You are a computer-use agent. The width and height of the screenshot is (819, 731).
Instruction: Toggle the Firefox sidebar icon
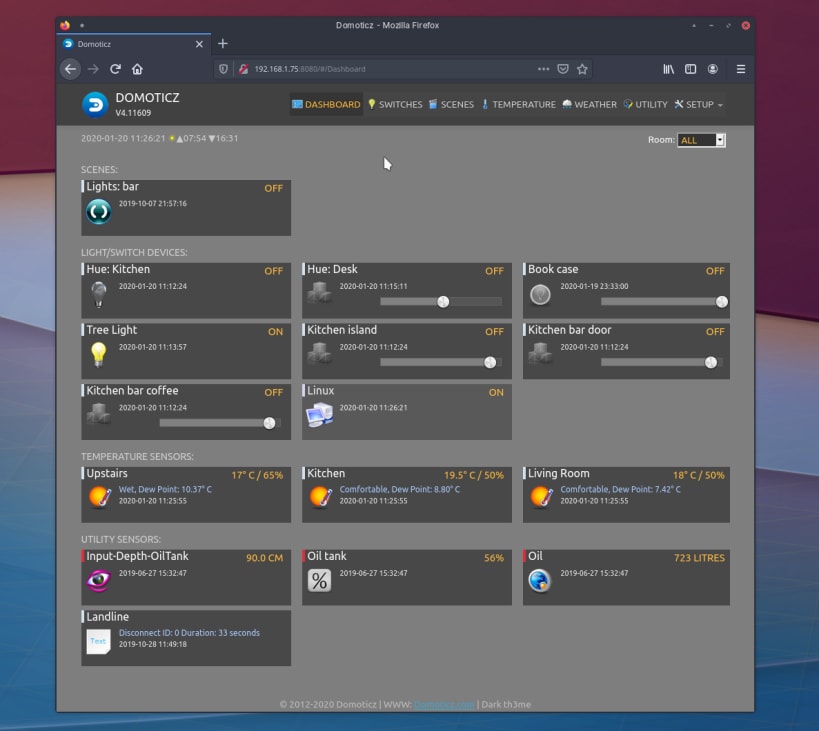[x=691, y=69]
